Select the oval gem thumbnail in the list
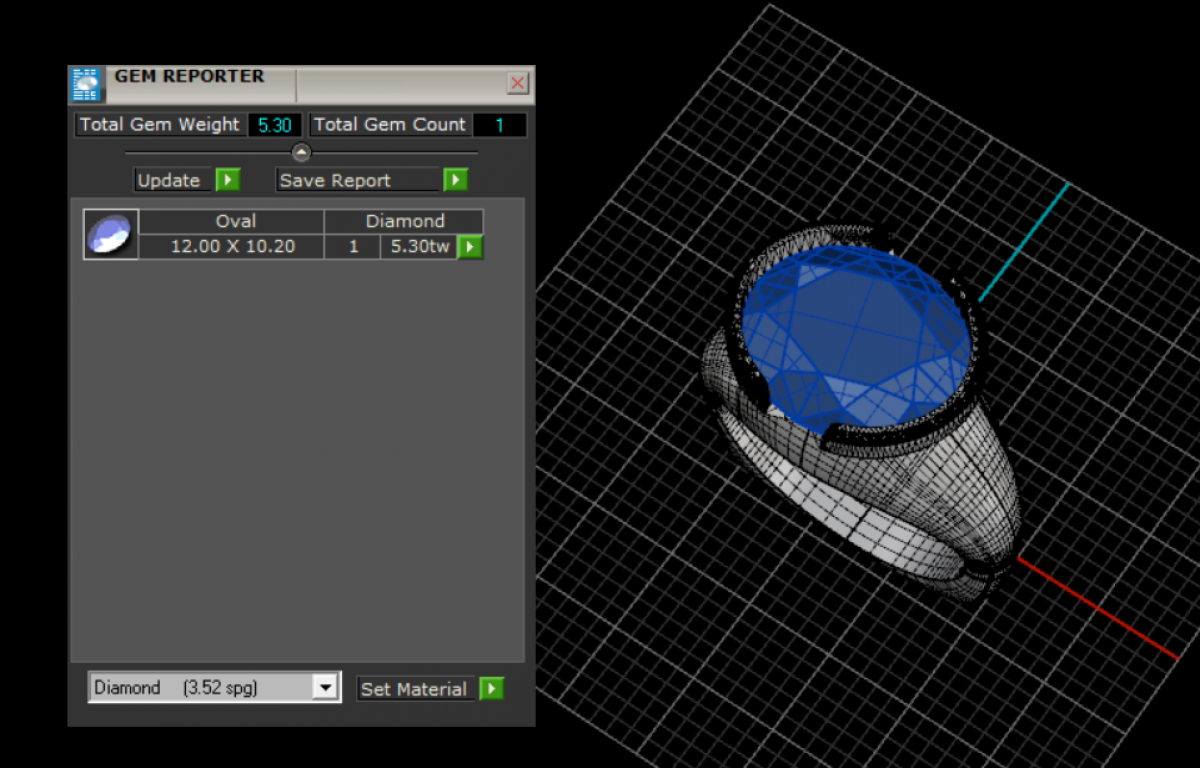Image resolution: width=1200 pixels, height=768 pixels. pos(110,235)
